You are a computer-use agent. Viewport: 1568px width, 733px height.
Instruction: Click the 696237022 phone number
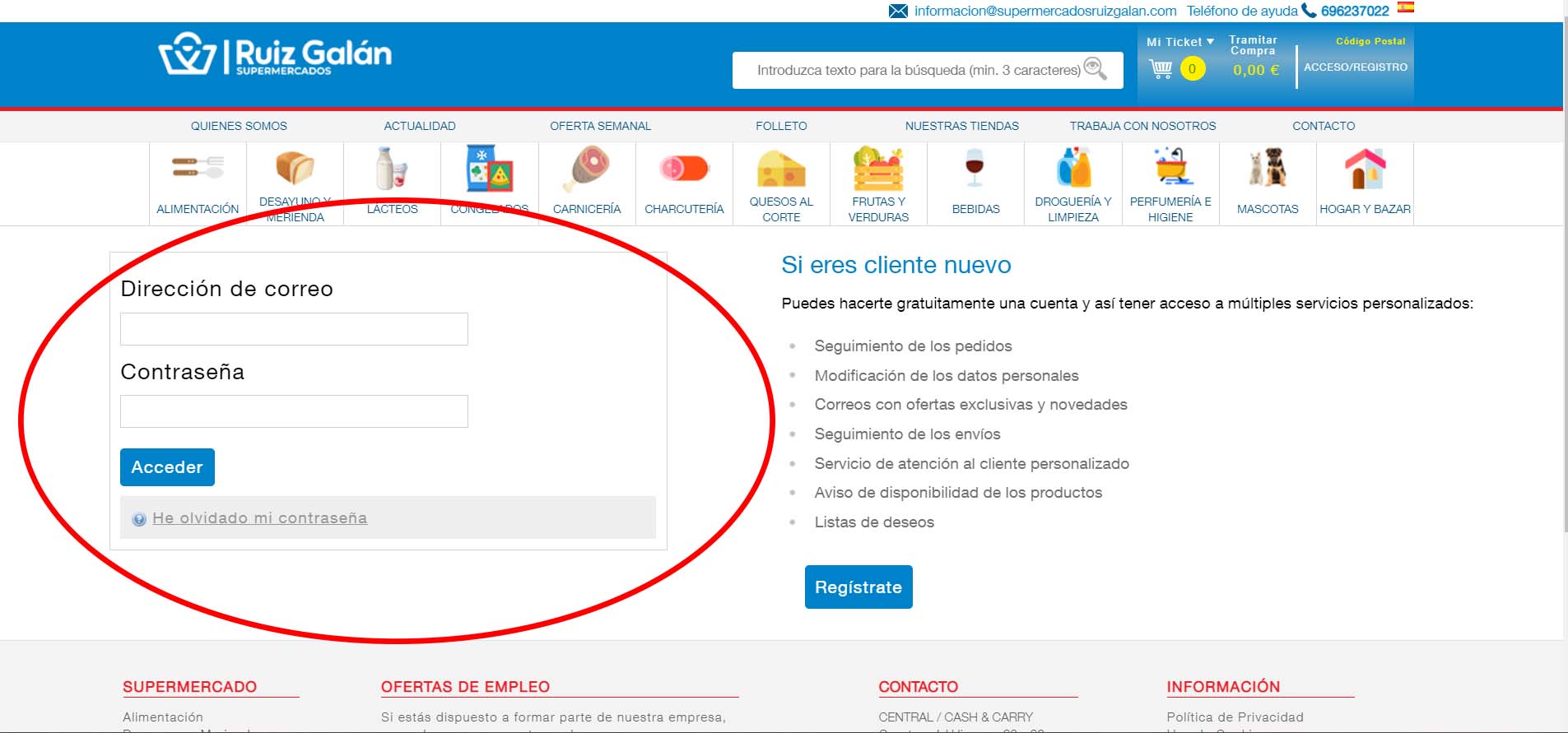[1355, 11]
